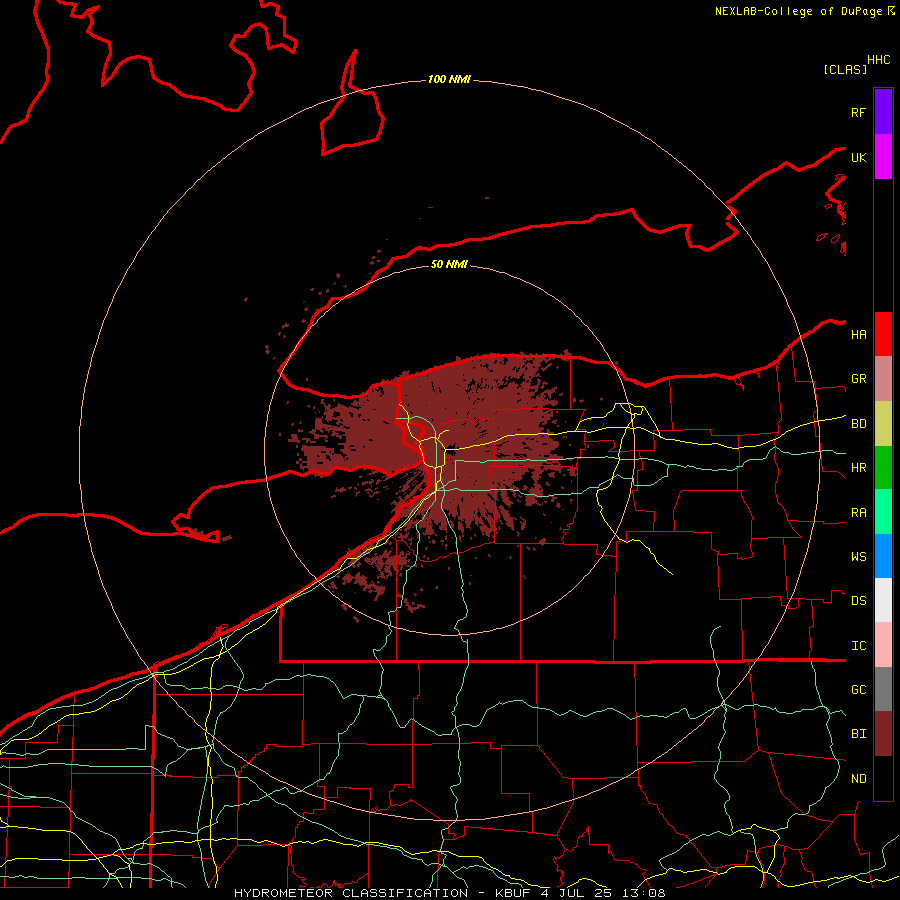Image resolution: width=900 pixels, height=900 pixels.
Task: Click the ND legend label
Action: (x=858, y=779)
